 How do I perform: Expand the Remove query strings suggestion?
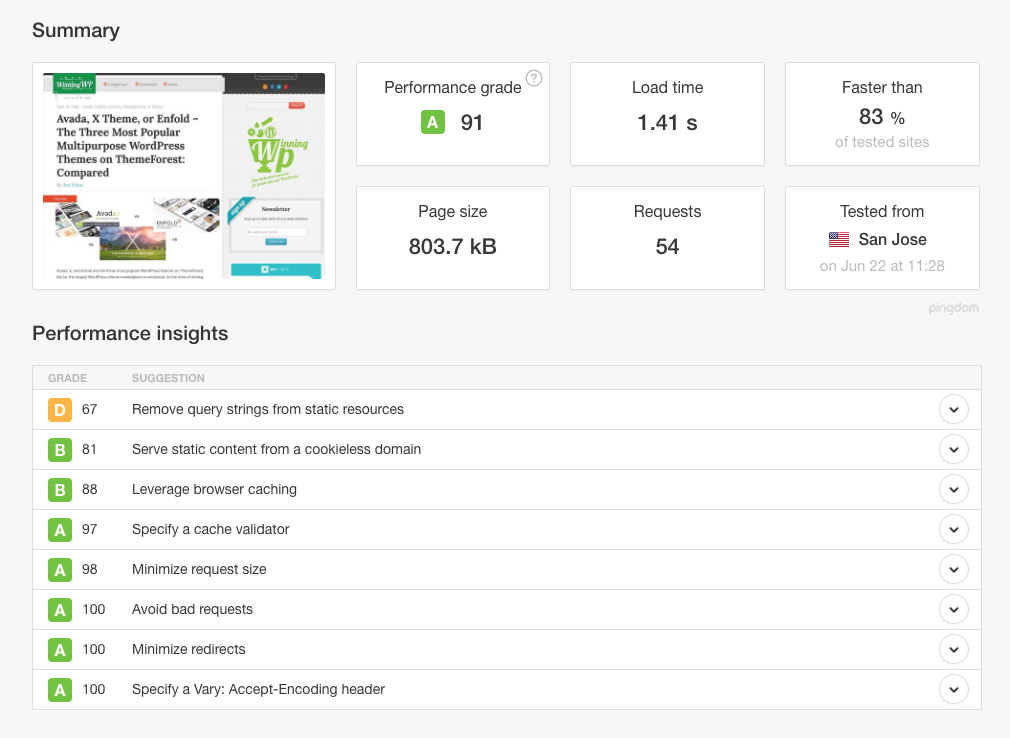pos(954,409)
